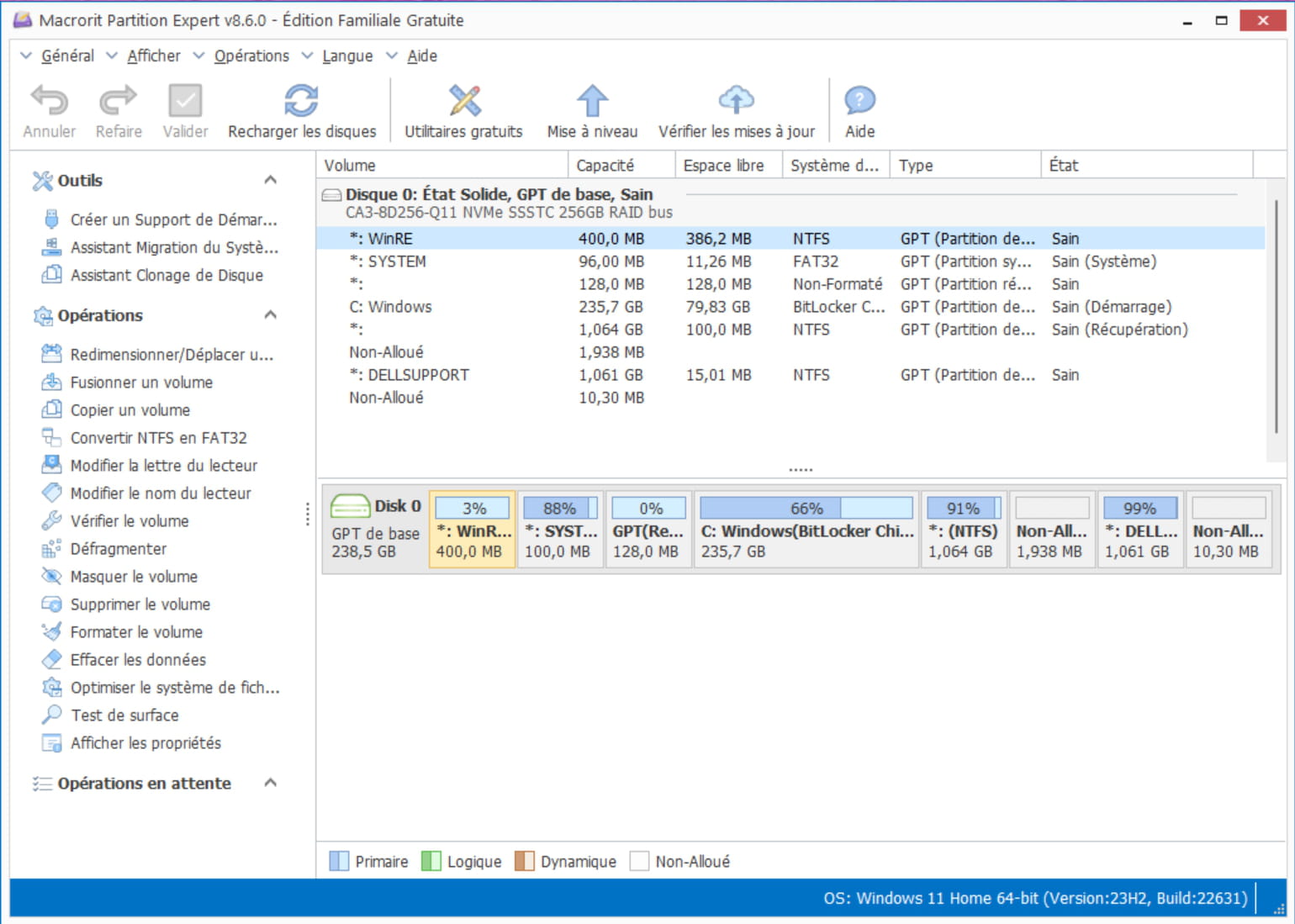Open Optimiser le système de fichiers
Image resolution: width=1295 pixels, height=924 pixels.
pyautogui.click(x=161, y=688)
